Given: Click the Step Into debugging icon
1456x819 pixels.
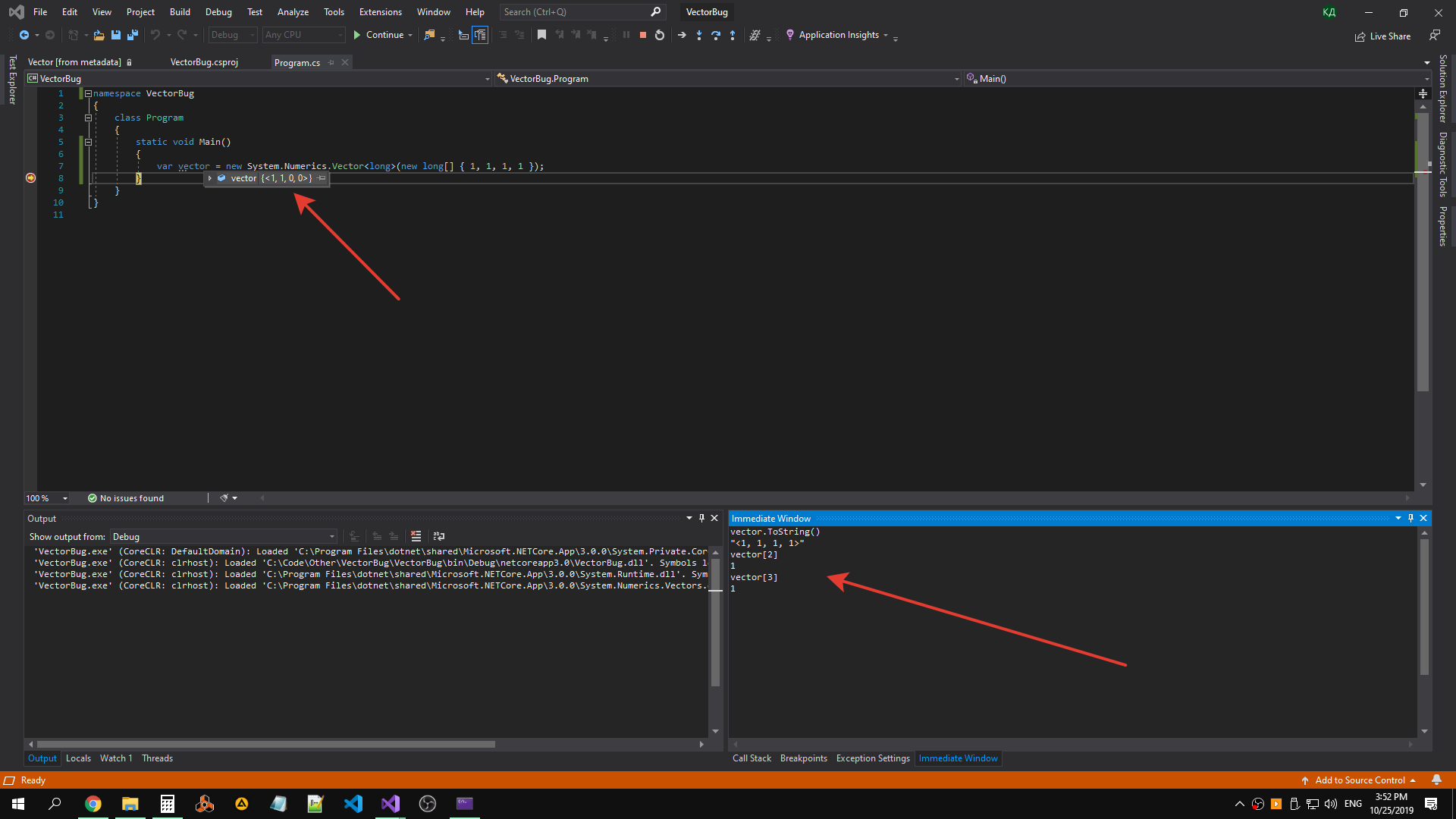Looking at the screenshot, I should 699,35.
